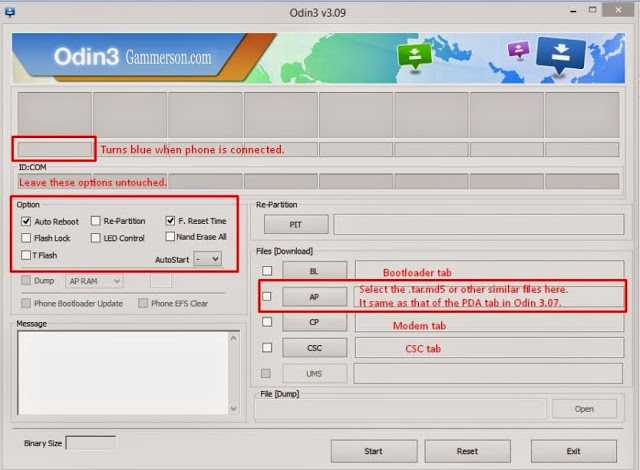This screenshot has width=640, height=470.
Task: Click the Odin3 logo in banner
Action: tap(68, 58)
